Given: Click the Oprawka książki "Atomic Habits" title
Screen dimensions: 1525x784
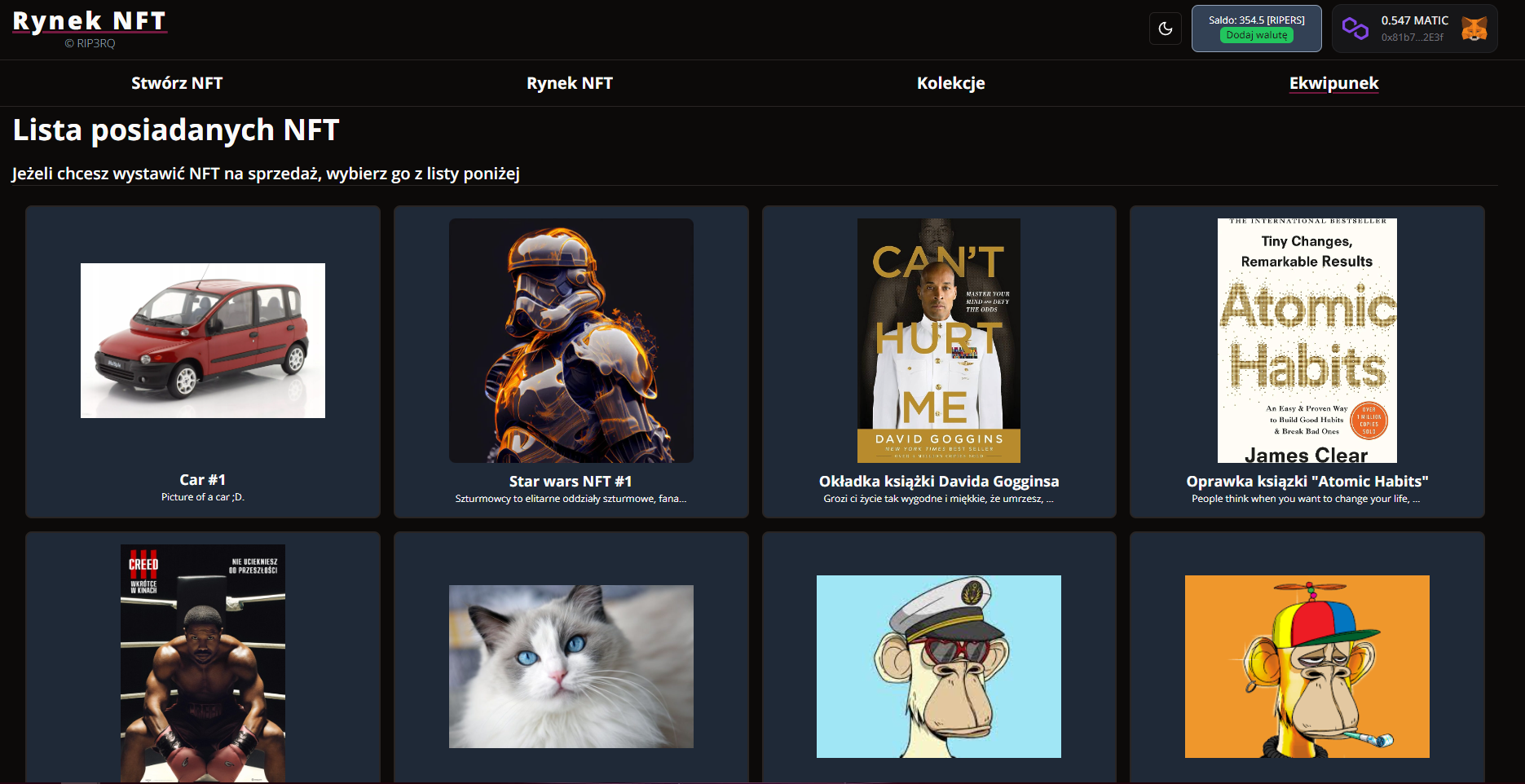Looking at the screenshot, I should (x=1307, y=482).
